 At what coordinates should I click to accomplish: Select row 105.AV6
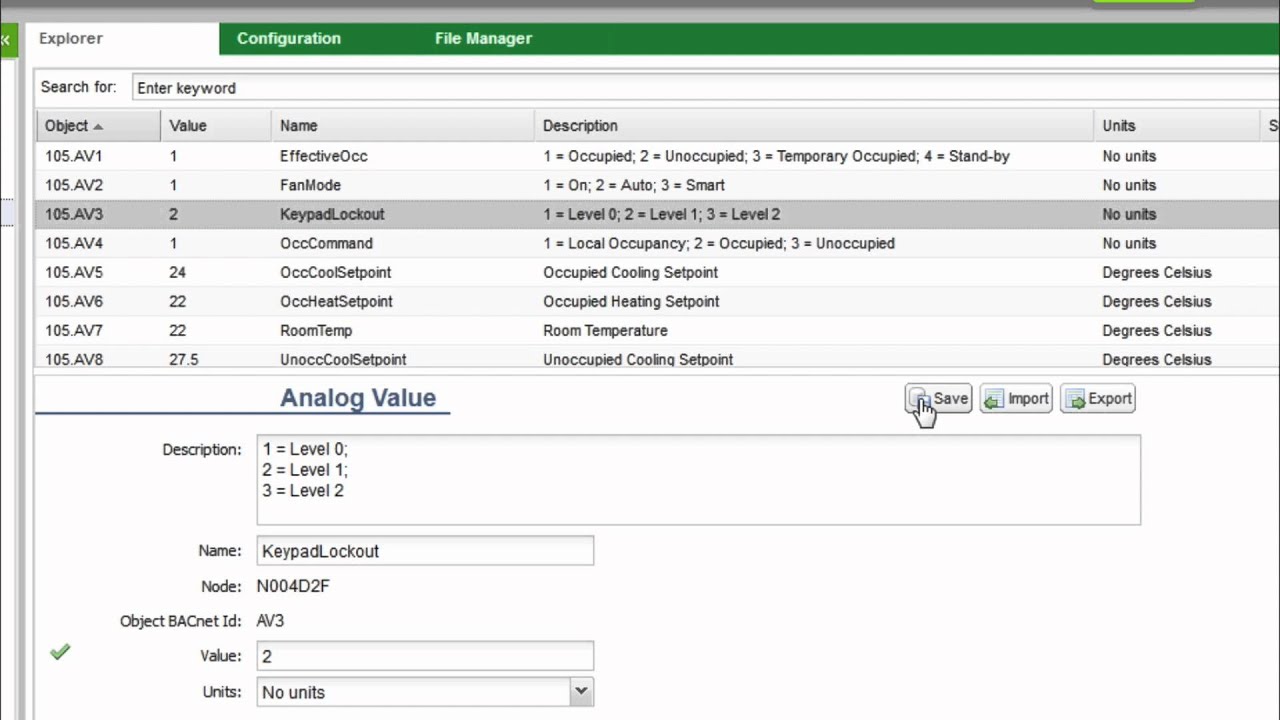click(657, 301)
